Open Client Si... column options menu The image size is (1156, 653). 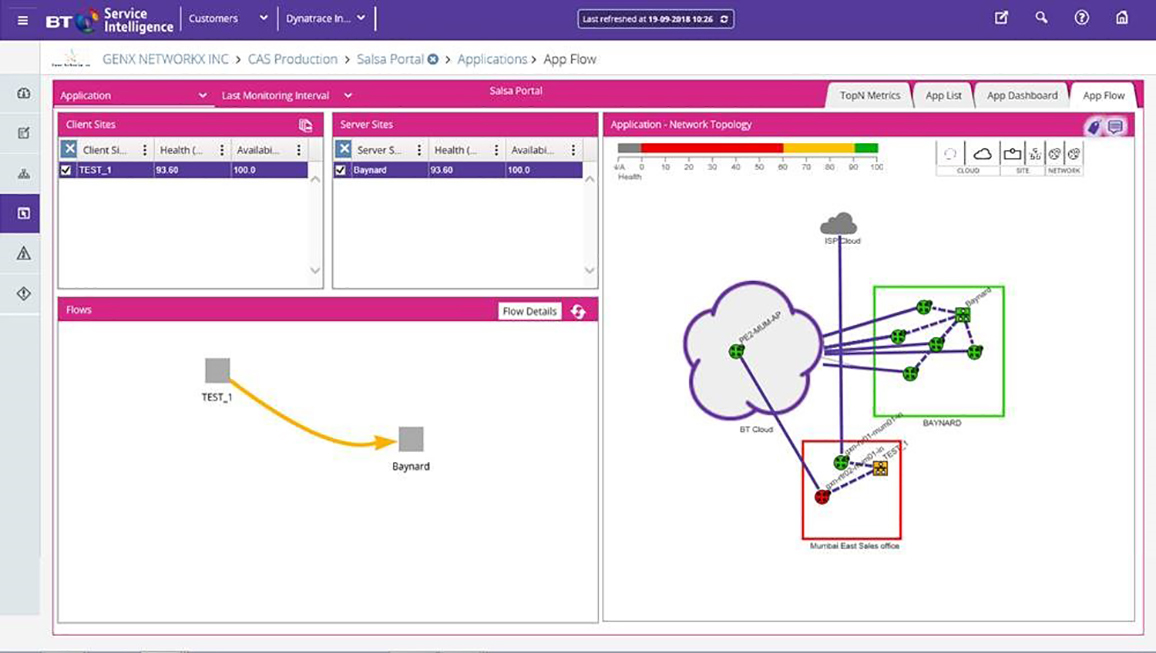tap(144, 150)
